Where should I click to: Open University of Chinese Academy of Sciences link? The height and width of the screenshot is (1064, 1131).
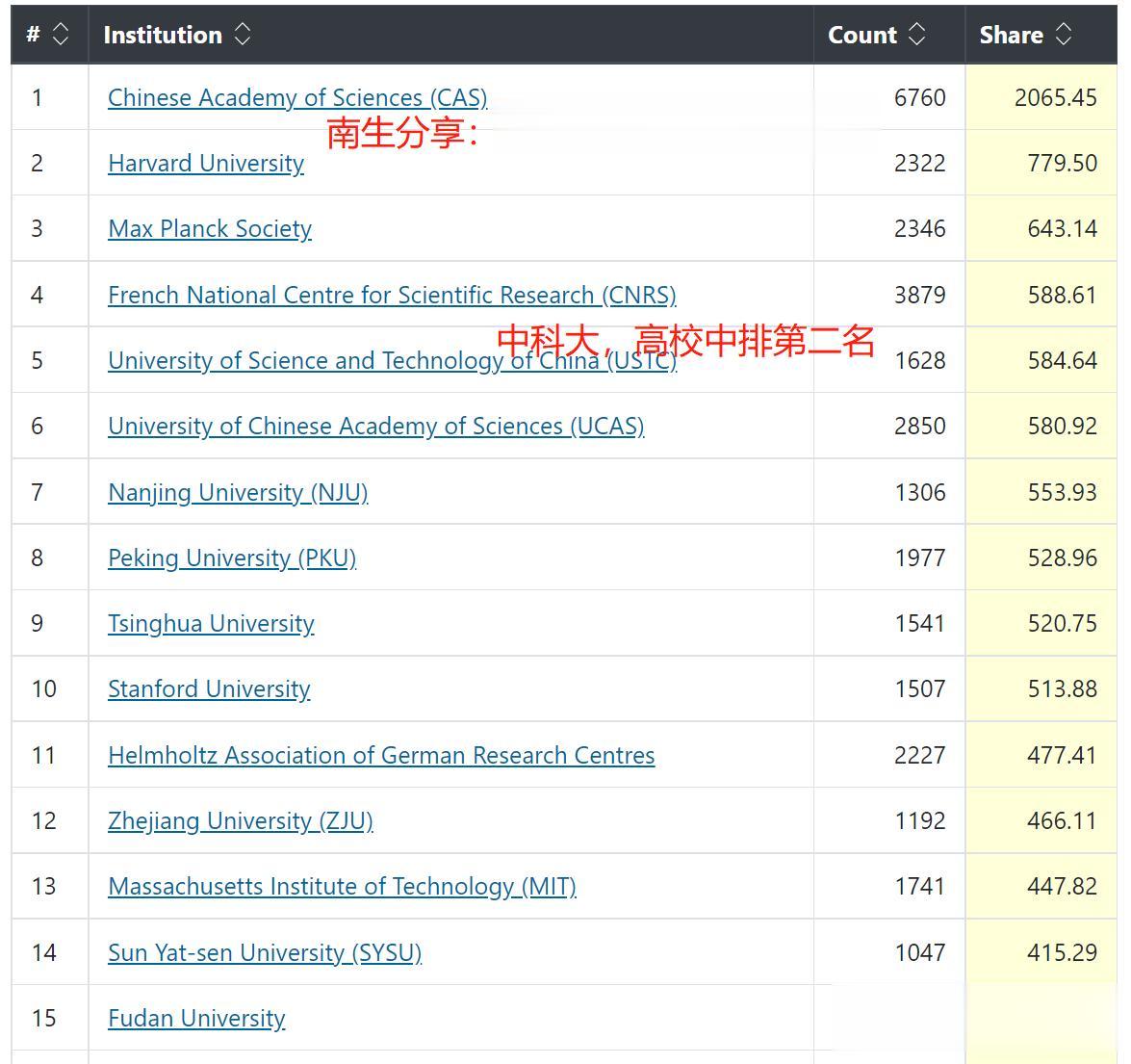pyautogui.click(x=375, y=427)
